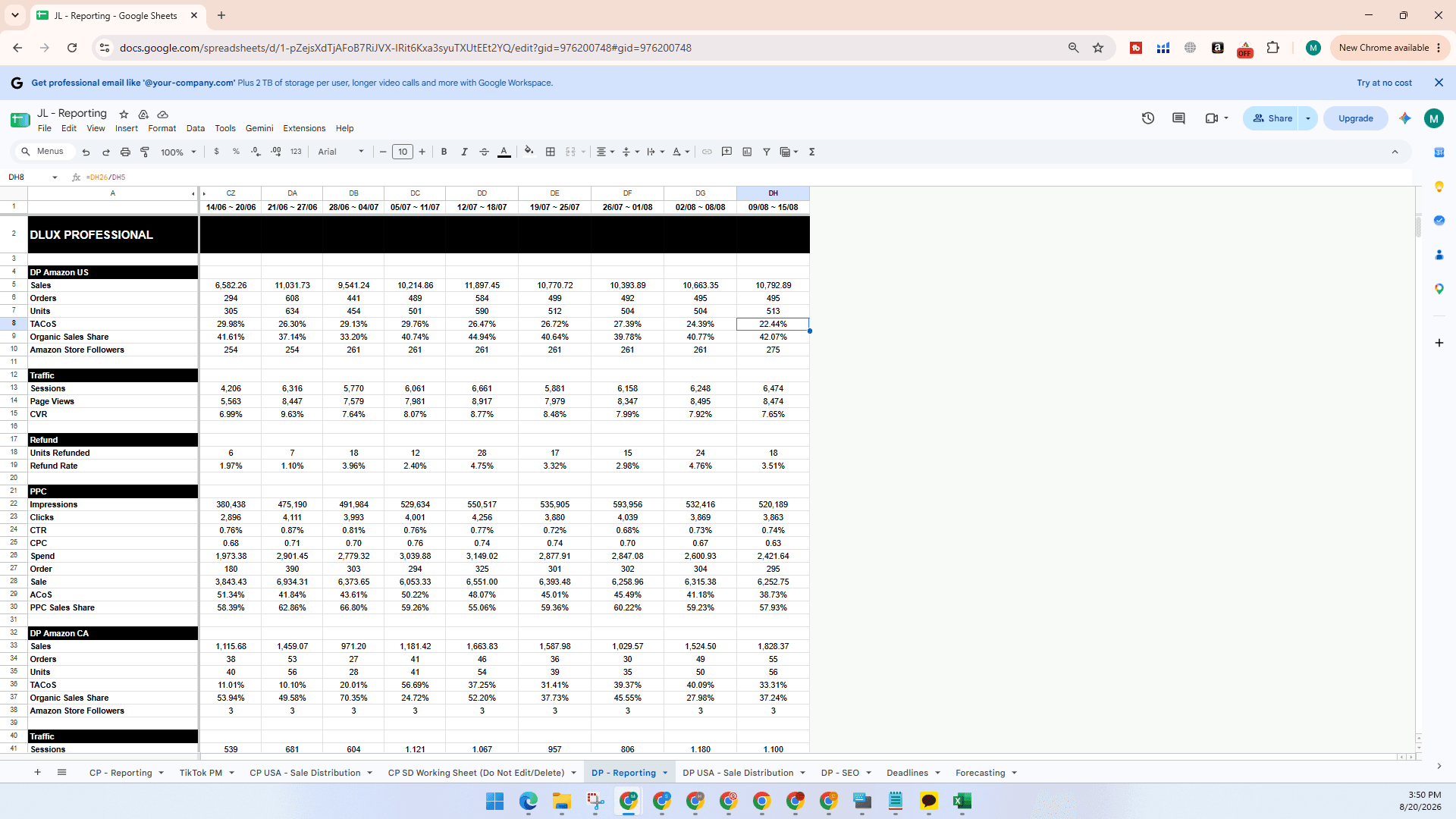This screenshot has height=819, width=1456.
Task: Switch to the Forecasting sheet tab
Action: [x=980, y=773]
